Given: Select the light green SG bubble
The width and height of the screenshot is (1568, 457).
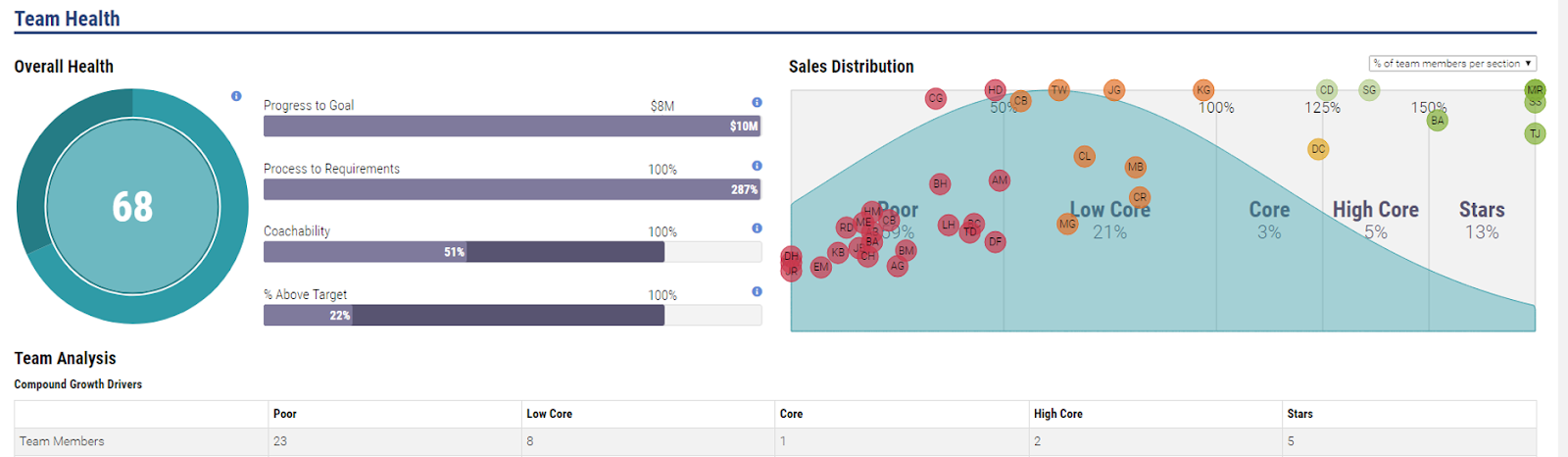Looking at the screenshot, I should pos(1369,90).
